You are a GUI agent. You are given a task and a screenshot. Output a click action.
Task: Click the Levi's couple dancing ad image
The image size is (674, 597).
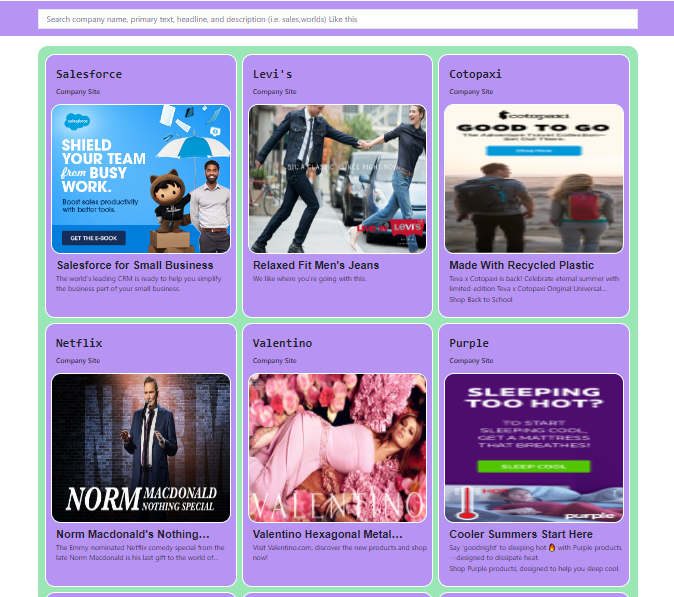337,179
